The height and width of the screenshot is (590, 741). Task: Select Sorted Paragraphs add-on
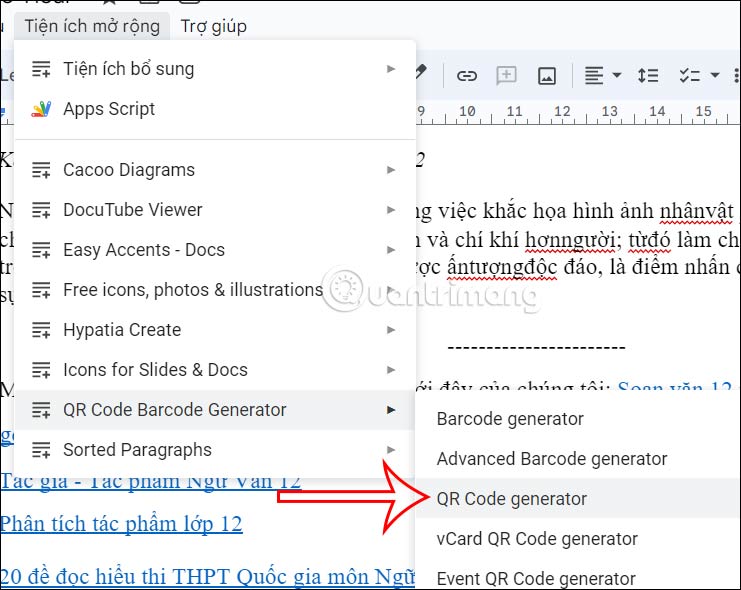coord(215,450)
